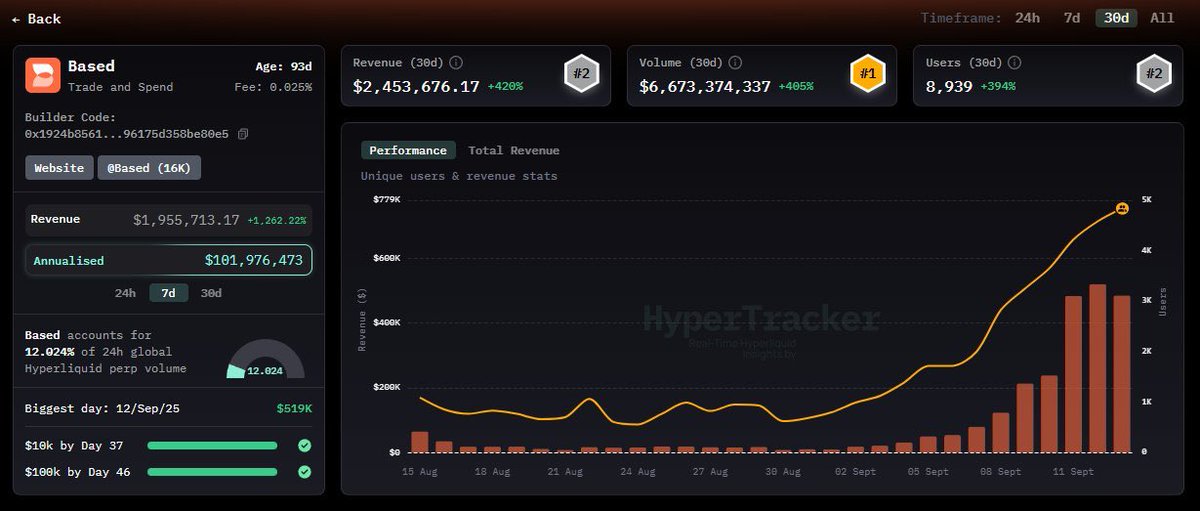Screen dimensions: 1200x511
Task: Show info for Volume (30d) icon
Action: (735, 63)
